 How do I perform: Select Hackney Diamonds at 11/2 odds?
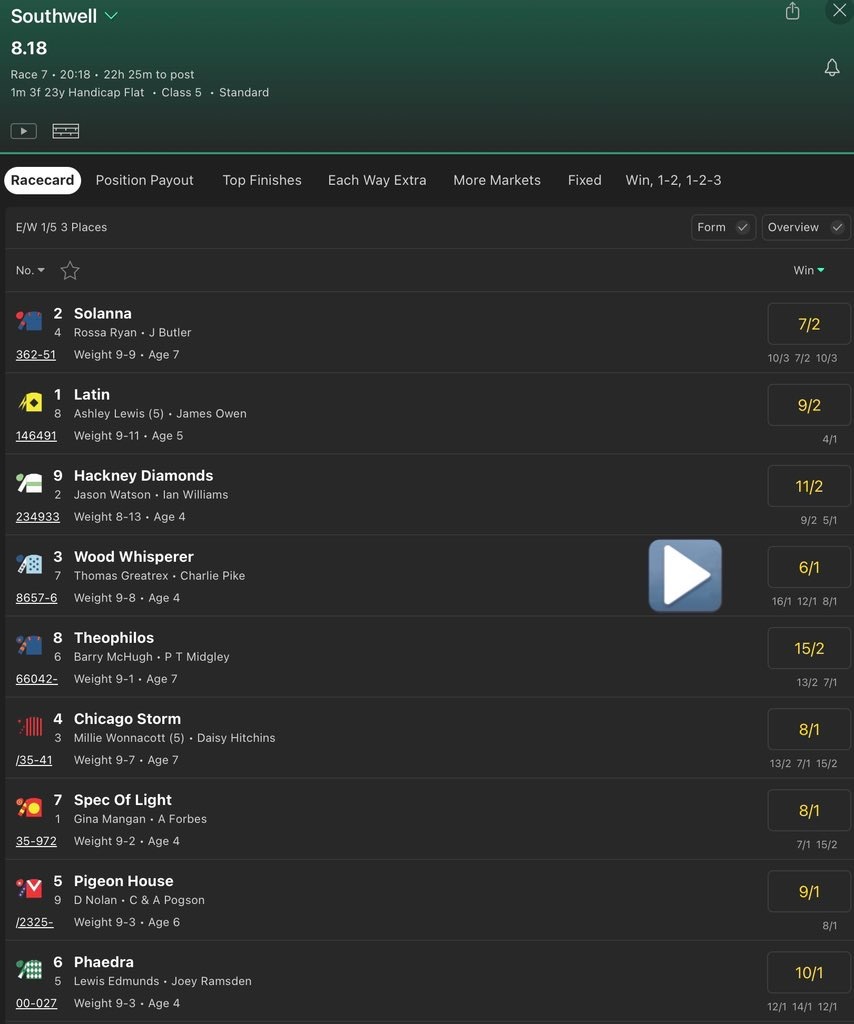pos(809,486)
